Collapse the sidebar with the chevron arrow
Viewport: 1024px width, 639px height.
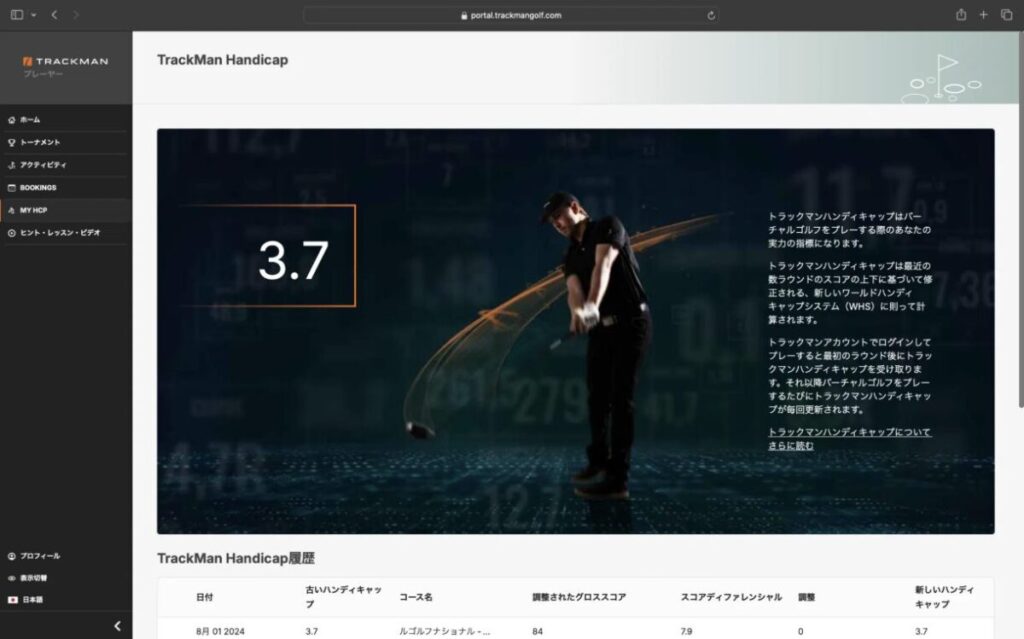click(x=117, y=626)
